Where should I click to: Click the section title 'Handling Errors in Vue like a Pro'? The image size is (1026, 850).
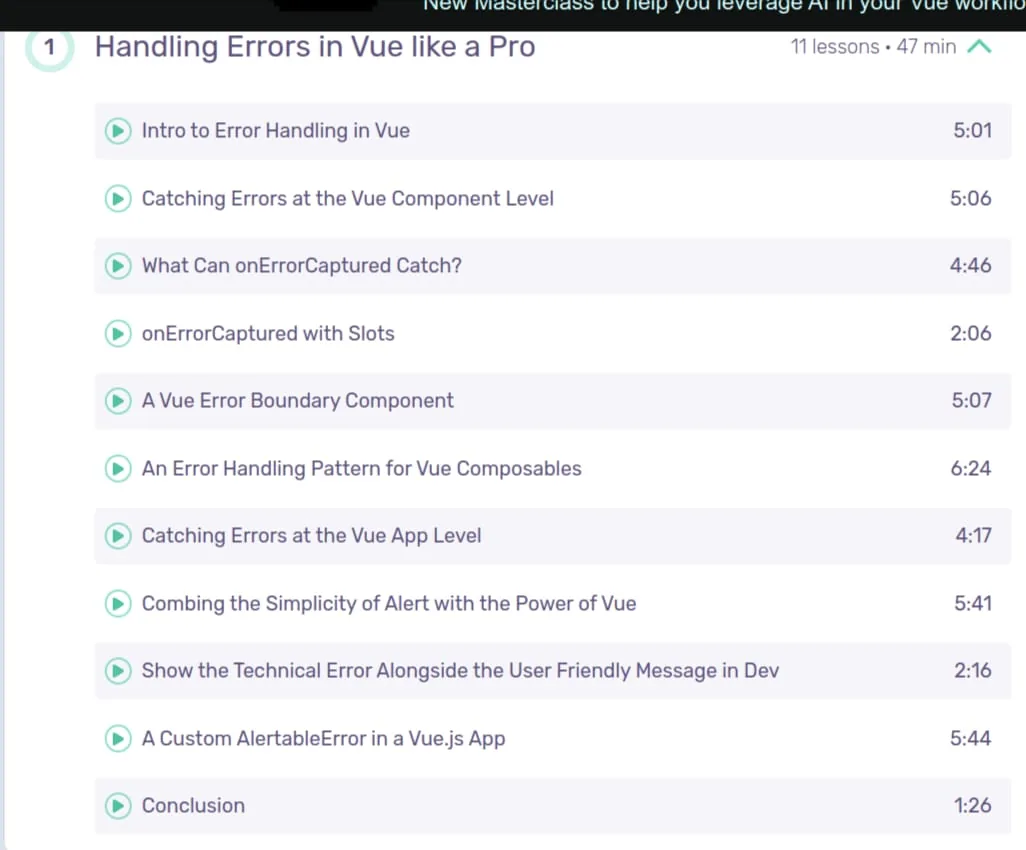pos(315,47)
